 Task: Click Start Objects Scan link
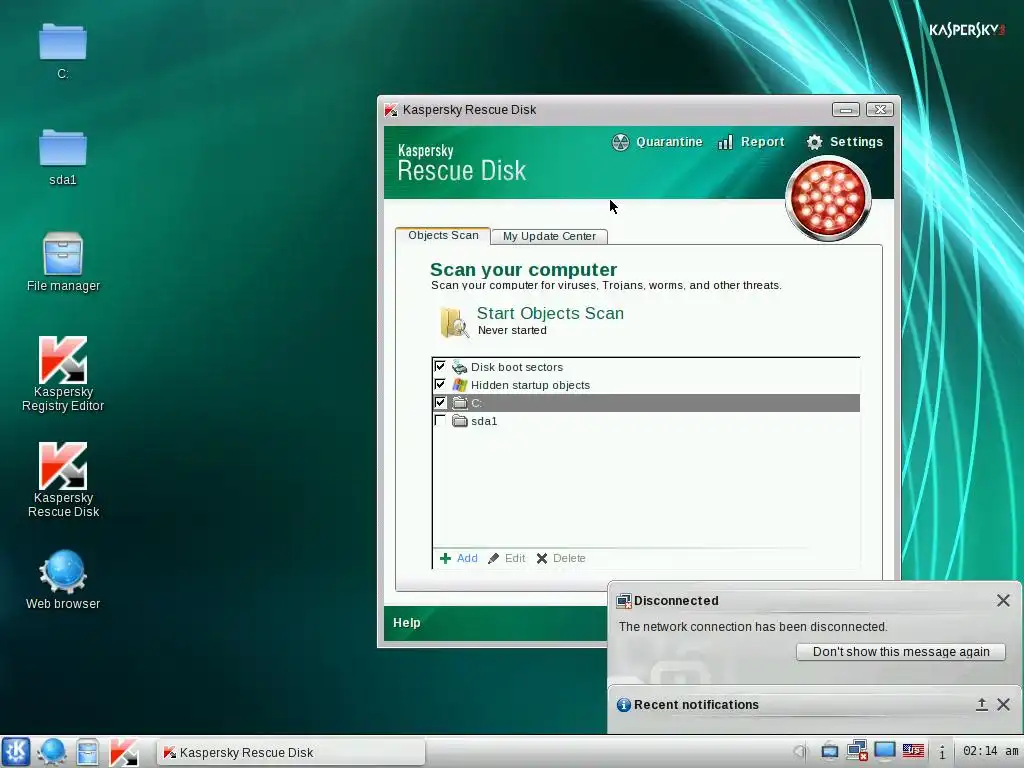(x=550, y=313)
